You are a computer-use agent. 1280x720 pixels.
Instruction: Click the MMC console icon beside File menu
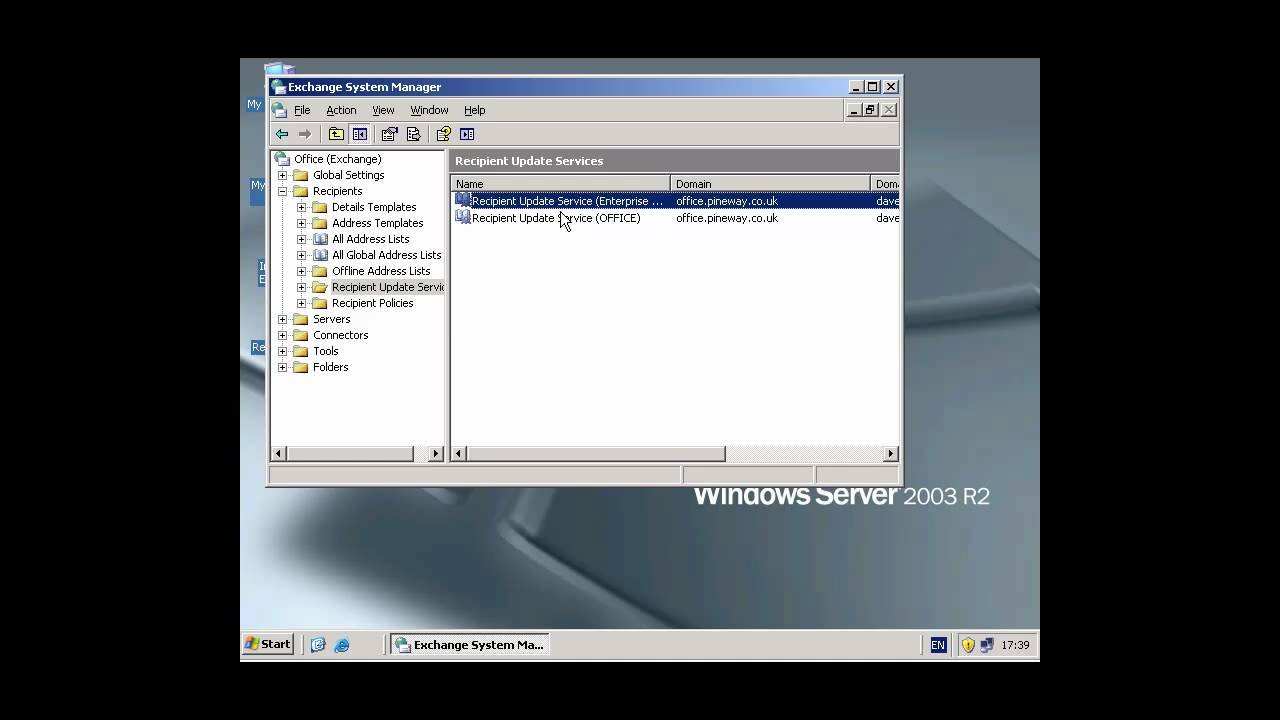(x=279, y=110)
